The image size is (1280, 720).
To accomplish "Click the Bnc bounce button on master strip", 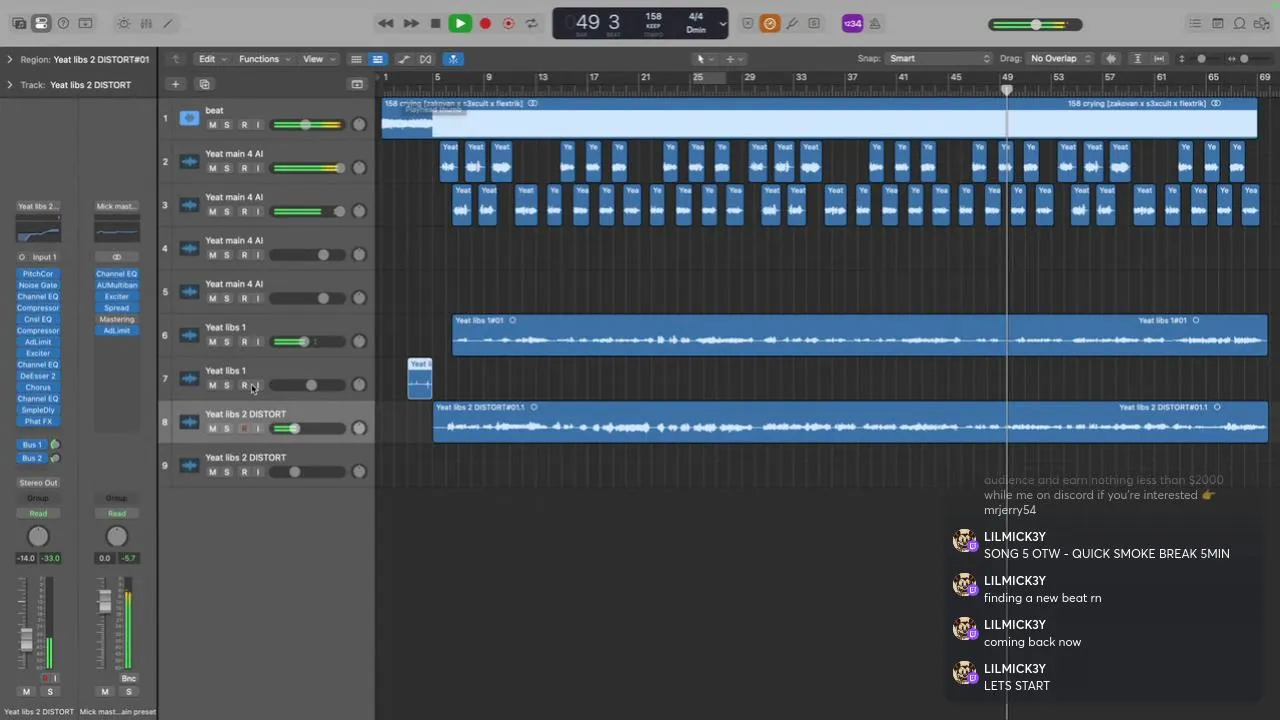I will pyautogui.click(x=128, y=678).
